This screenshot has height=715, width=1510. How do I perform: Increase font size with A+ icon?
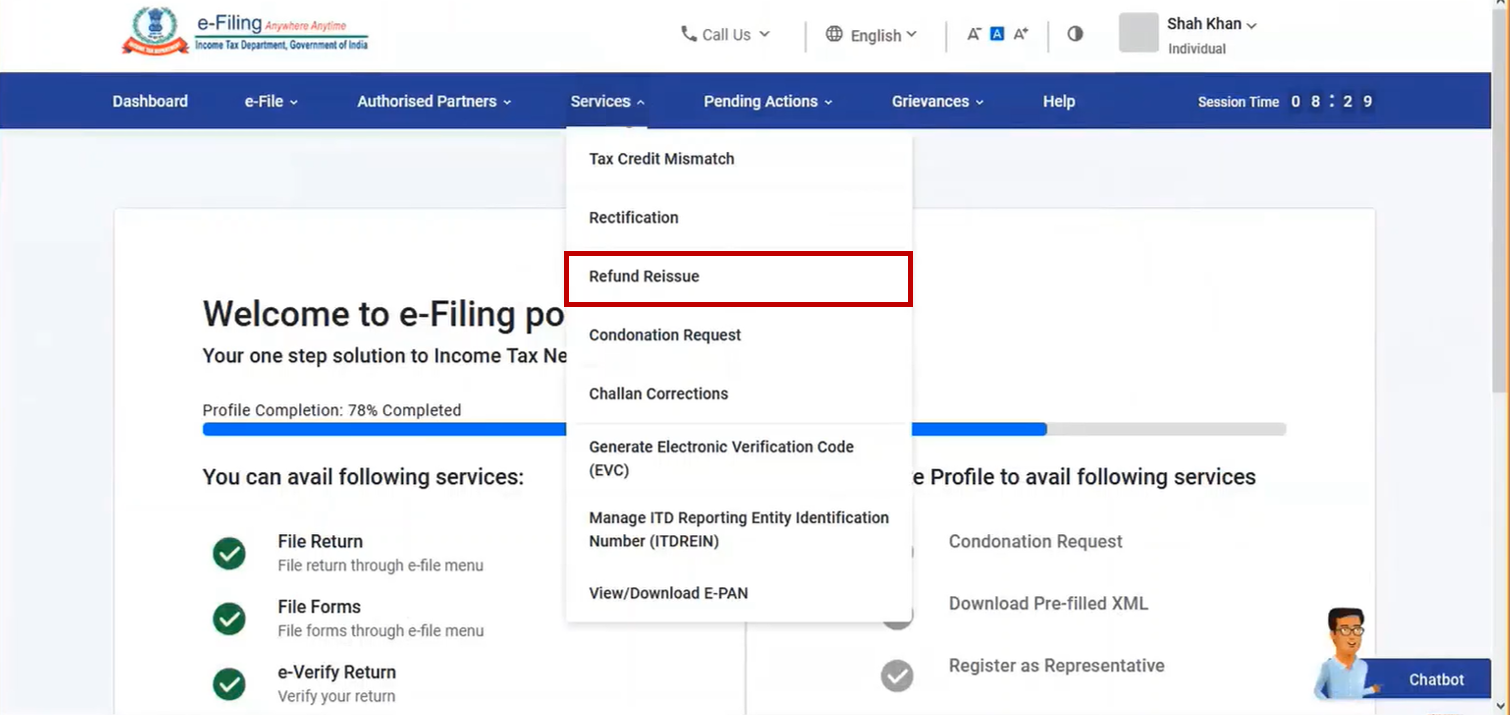[1020, 34]
